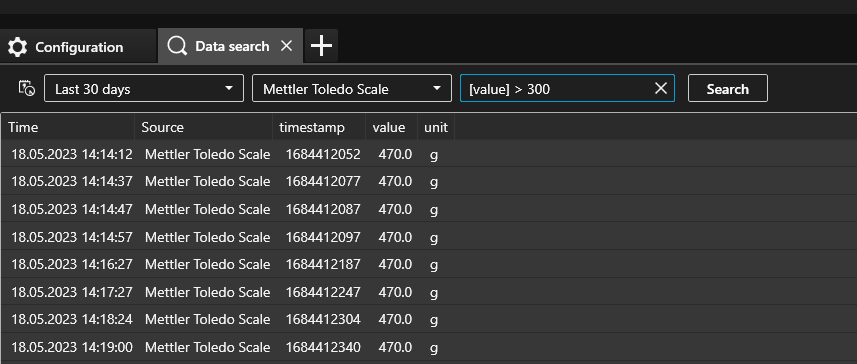
Task: Sort by the Source column header
Action: (x=203, y=127)
